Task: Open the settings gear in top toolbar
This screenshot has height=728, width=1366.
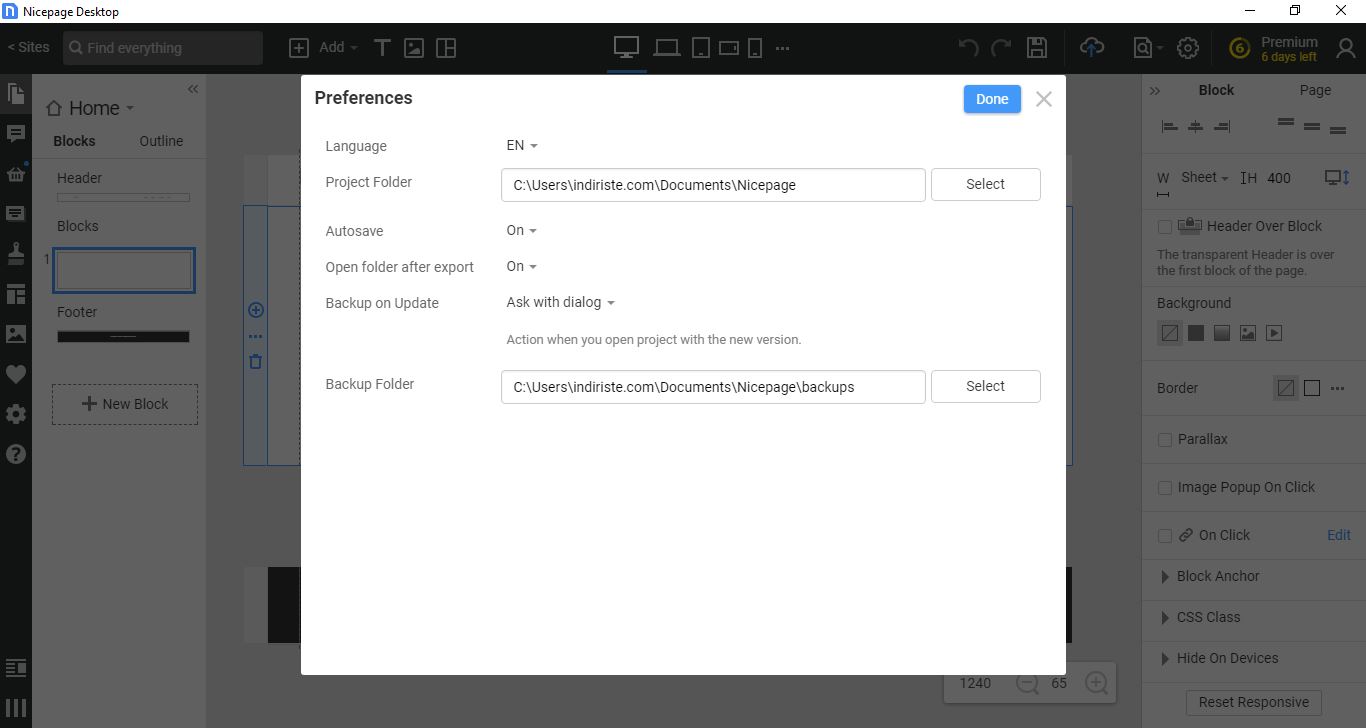Action: tap(1188, 47)
